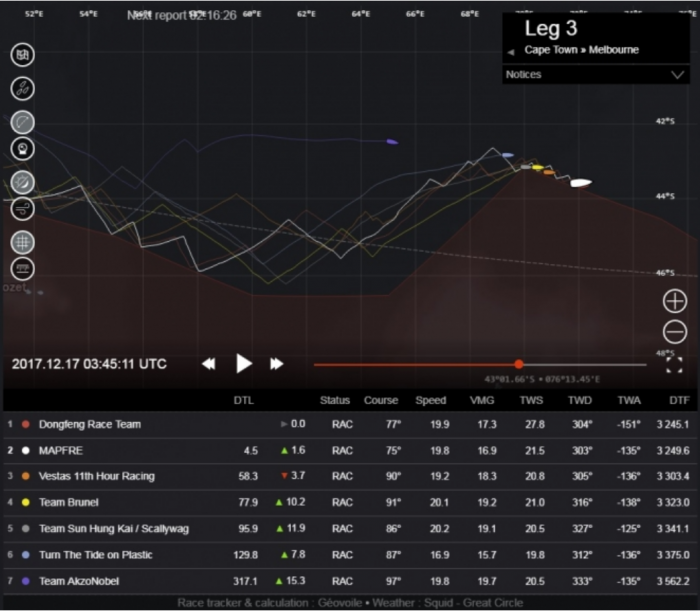The image size is (700, 611).
Task: Toggle the latitude-longitude grid overlay
Action: pos(22,242)
